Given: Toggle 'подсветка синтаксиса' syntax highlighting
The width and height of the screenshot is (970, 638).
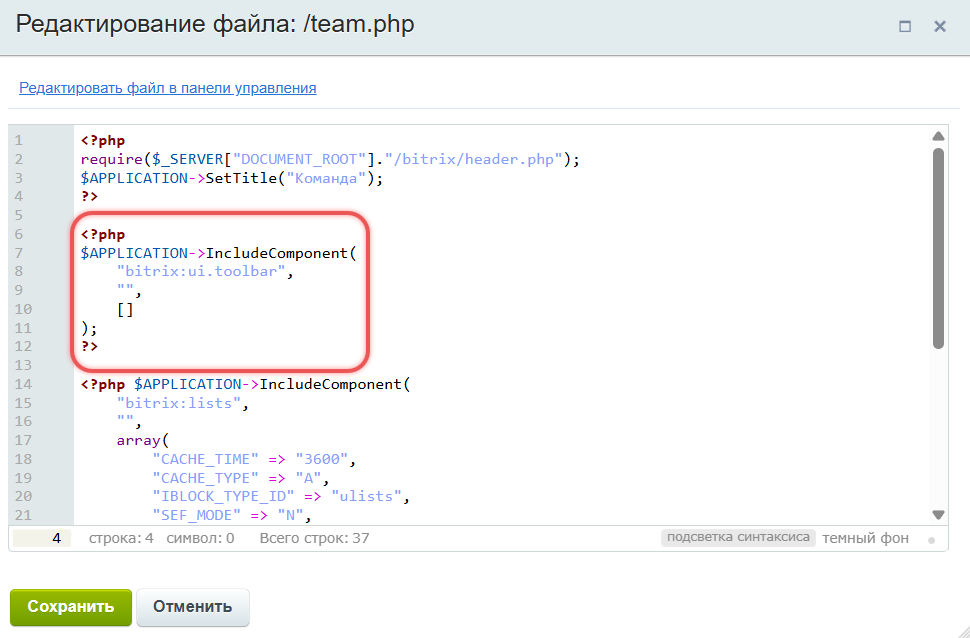Looking at the screenshot, I should (x=738, y=537).
